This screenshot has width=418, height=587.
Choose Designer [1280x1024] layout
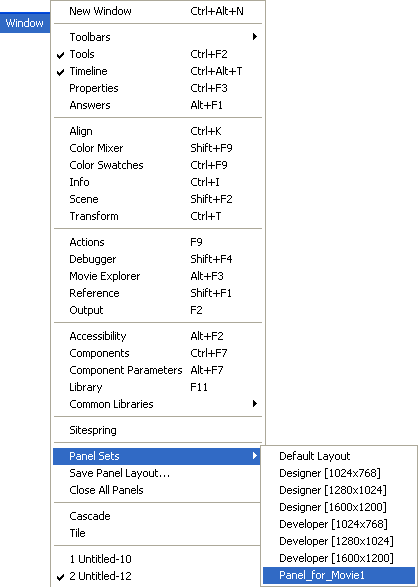point(339,490)
